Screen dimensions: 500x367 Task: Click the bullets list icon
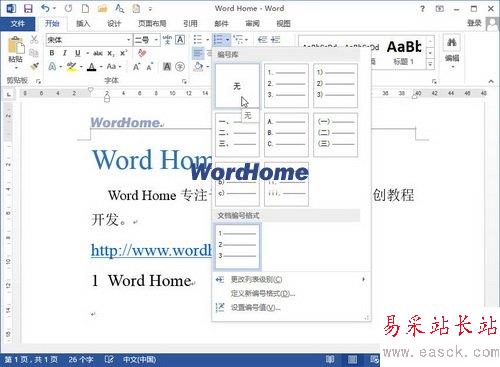pos(198,40)
